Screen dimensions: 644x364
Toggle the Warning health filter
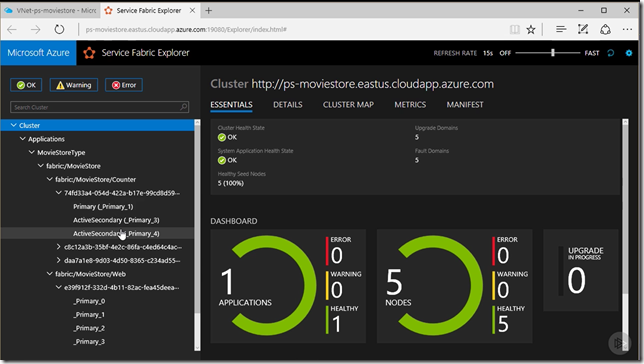pyautogui.click(x=74, y=85)
